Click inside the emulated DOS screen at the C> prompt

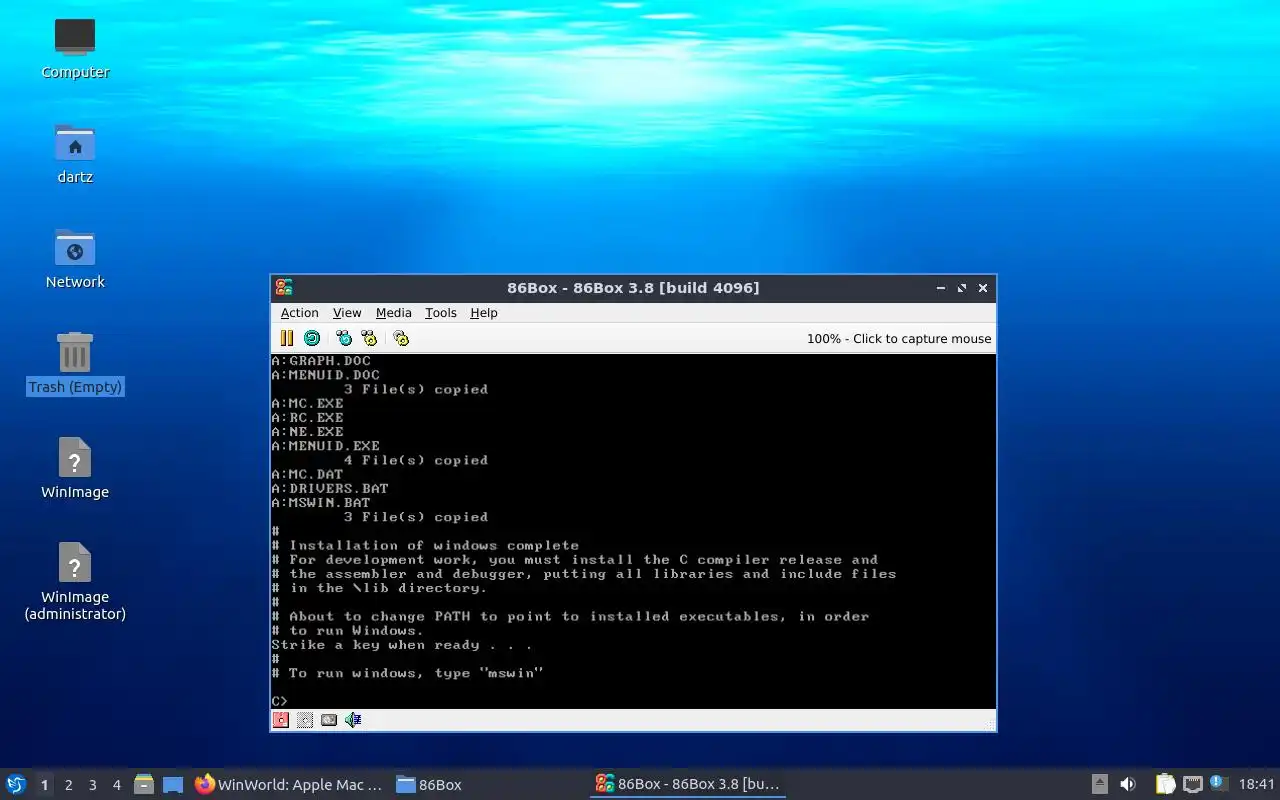tap(279, 701)
